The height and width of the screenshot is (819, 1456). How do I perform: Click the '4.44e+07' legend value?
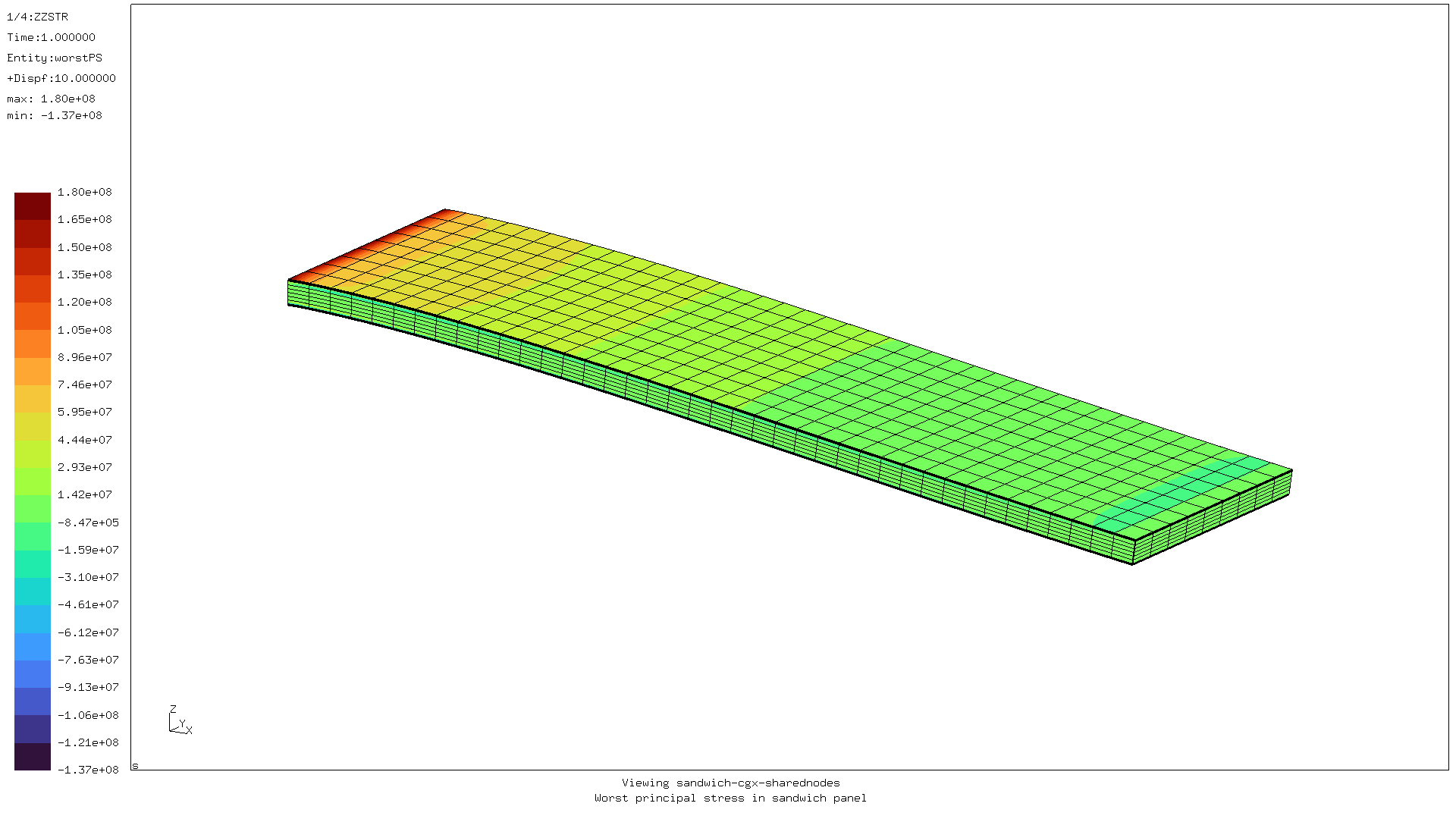coord(85,440)
